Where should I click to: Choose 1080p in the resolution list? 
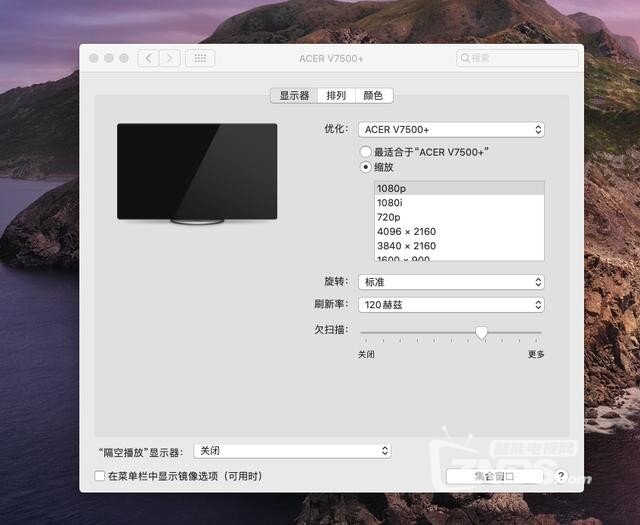tap(459, 188)
